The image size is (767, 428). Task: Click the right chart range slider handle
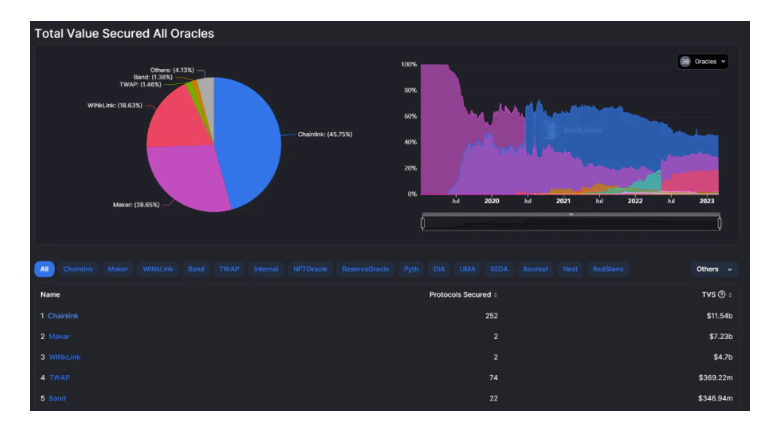coord(720,223)
